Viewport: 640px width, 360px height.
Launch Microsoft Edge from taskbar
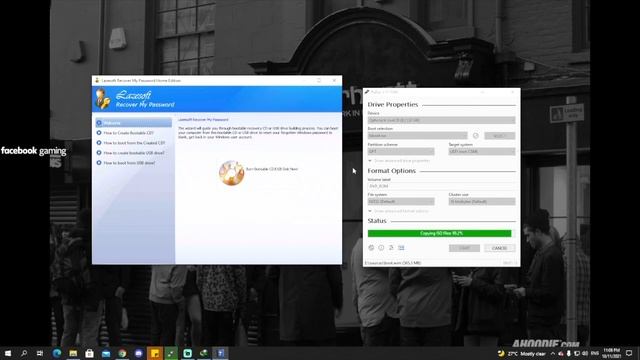click(x=57, y=353)
